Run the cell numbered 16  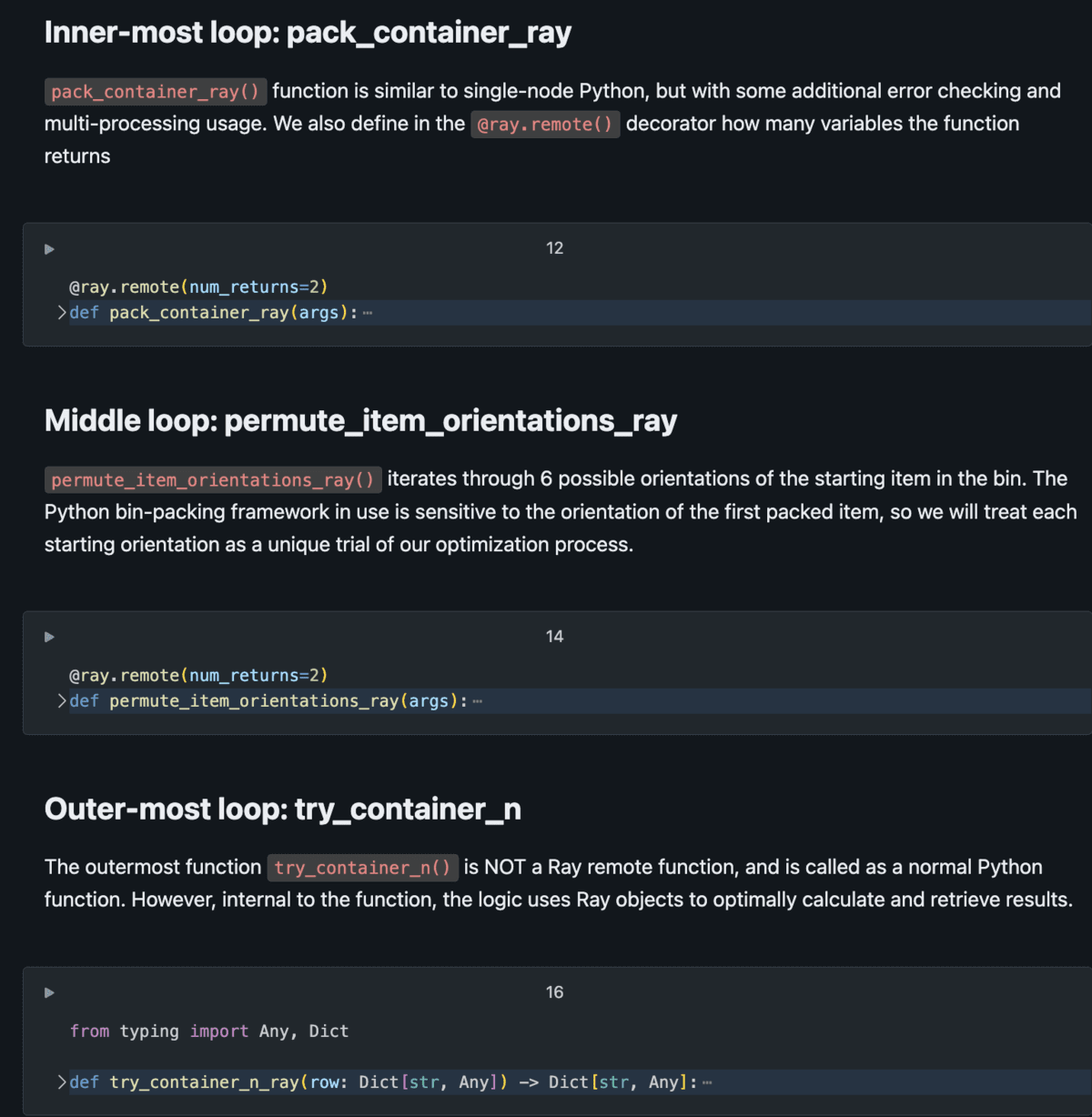pyautogui.click(x=50, y=993)
